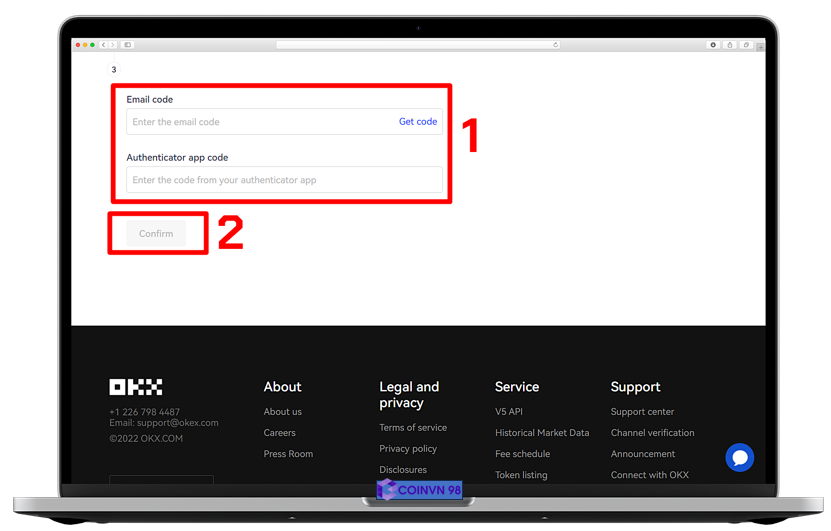The width and height of the screenshot is (831, 531).
Task: Open the Safari share icon
Action: click(730, 45)
